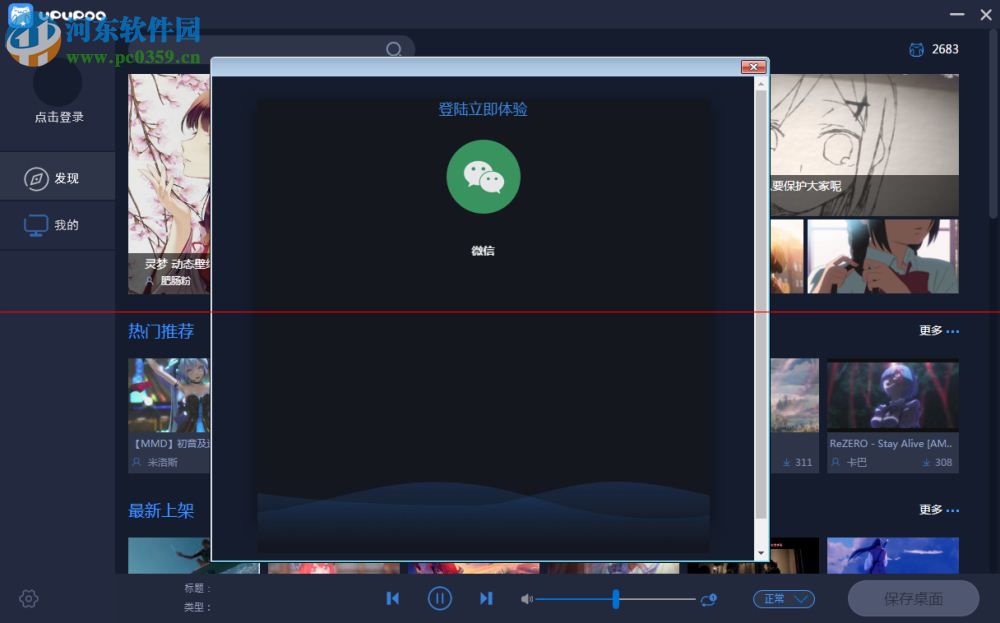Click the search input field
This screenshot has width=1000, height=623.
271,49
